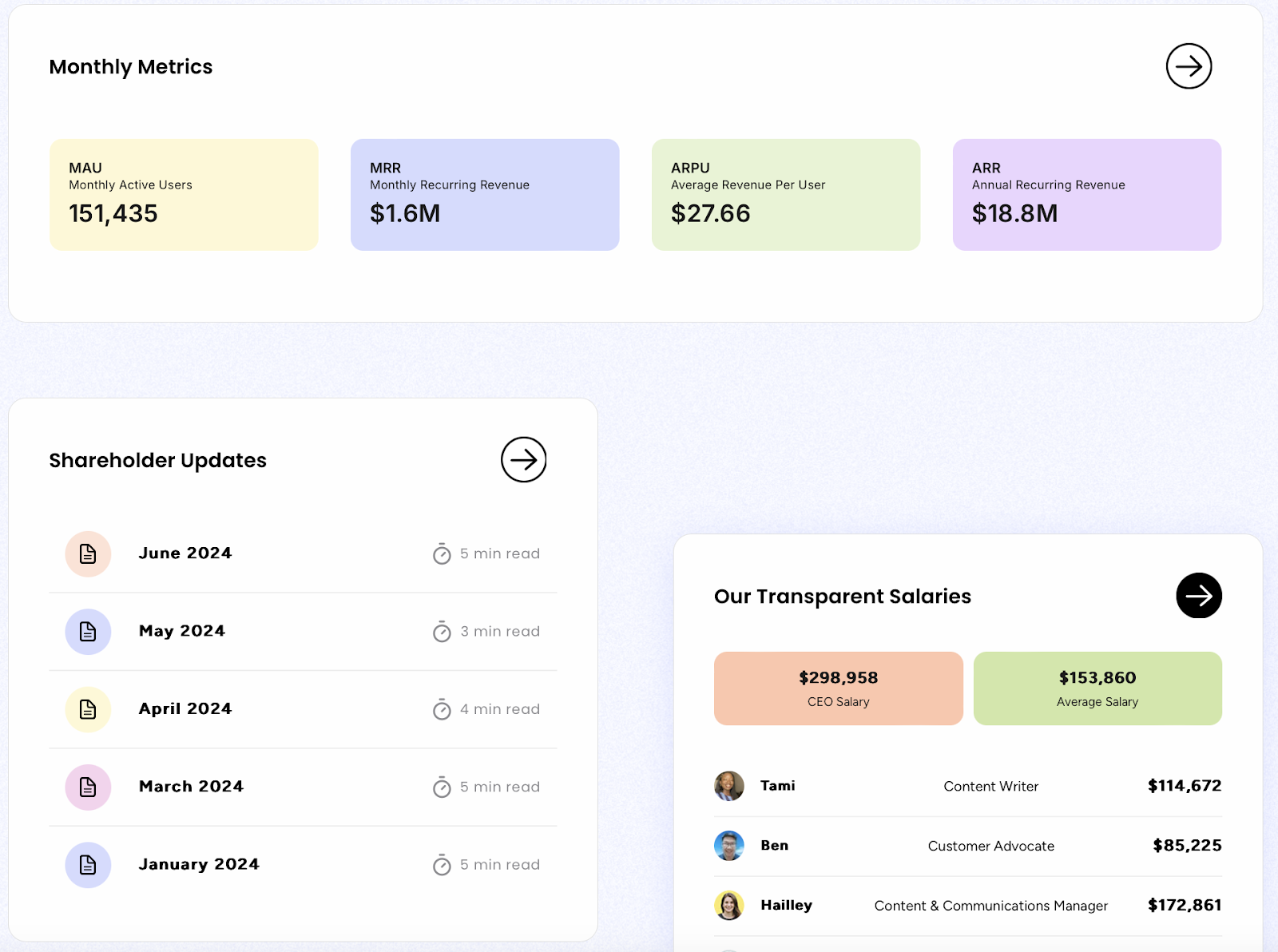Click Hailley's profile avatar
Screen dimensions: 1278x952
(x=728, y=906)
